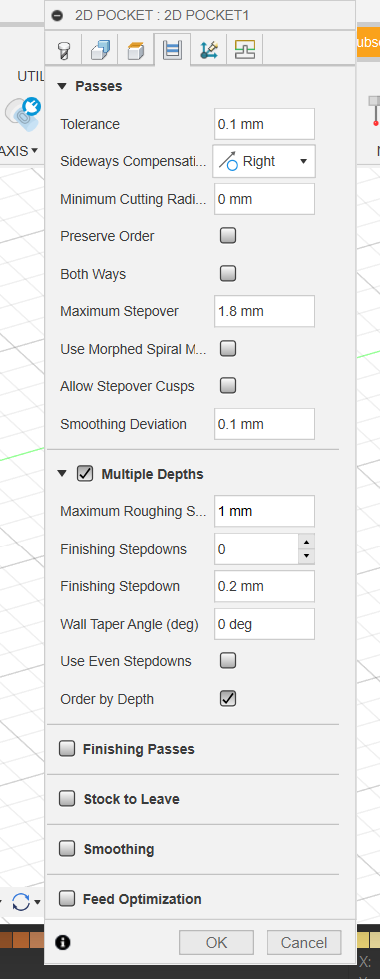Click the Cancel button

304,942
